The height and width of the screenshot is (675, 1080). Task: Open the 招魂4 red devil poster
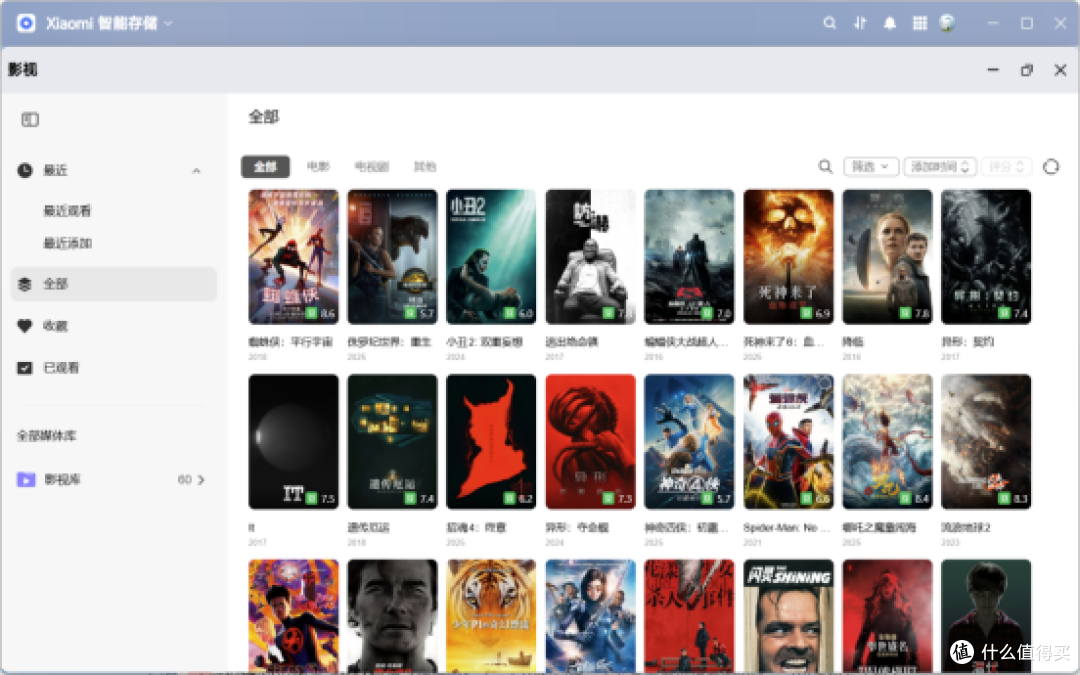click(x=491, y=442)
